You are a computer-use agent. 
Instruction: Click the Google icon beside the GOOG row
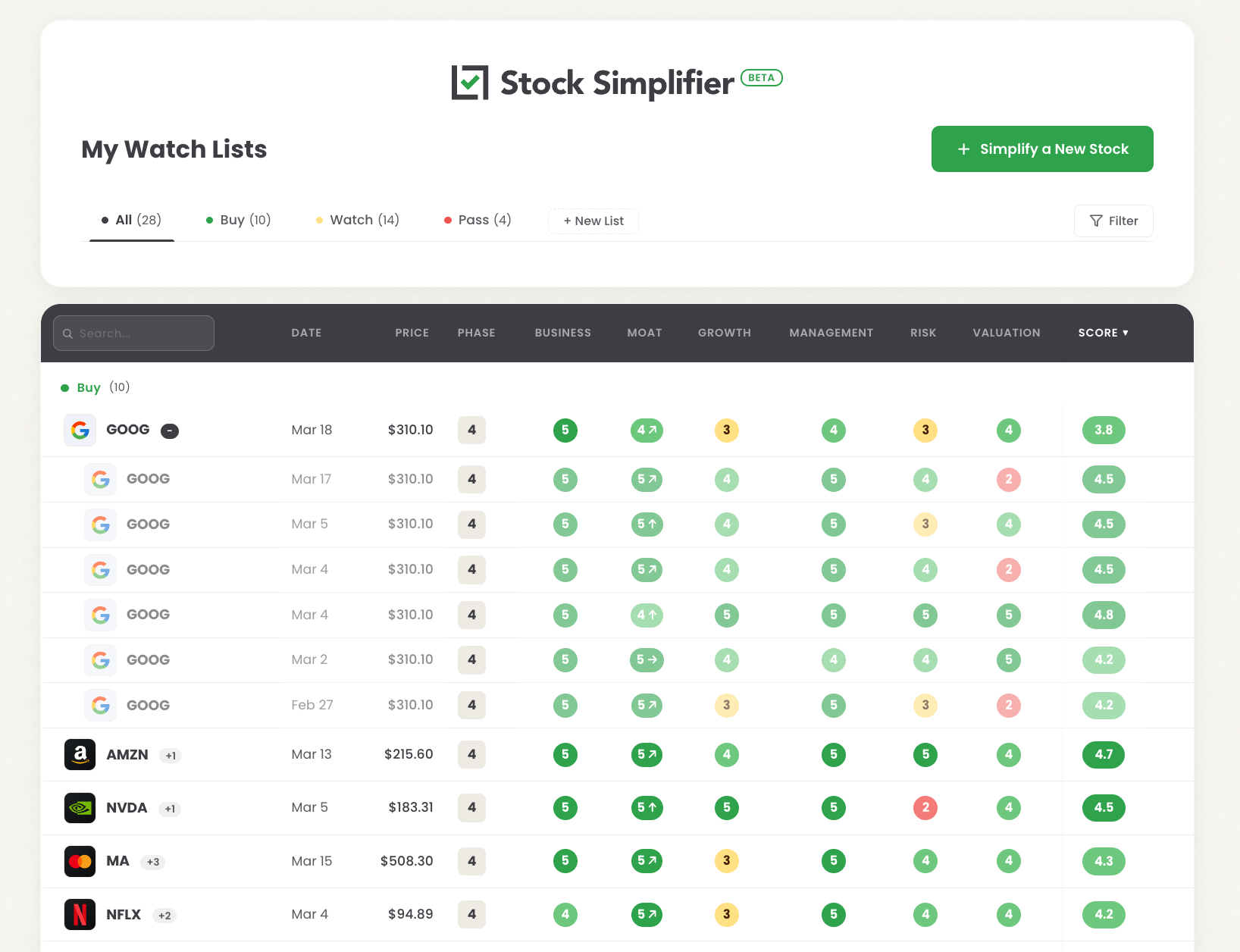(80, 430)
